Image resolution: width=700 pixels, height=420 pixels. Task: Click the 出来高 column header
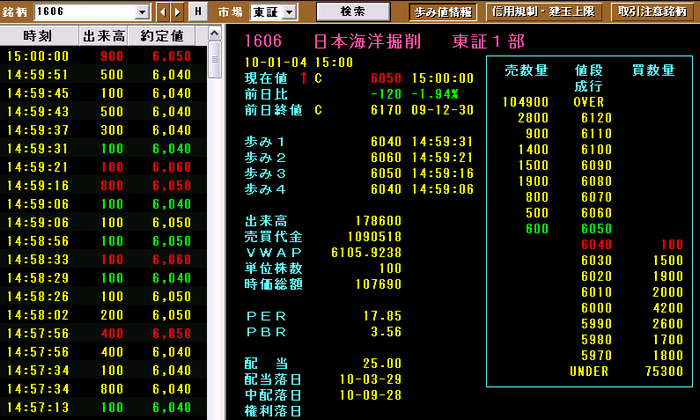[x=104, y=36]
